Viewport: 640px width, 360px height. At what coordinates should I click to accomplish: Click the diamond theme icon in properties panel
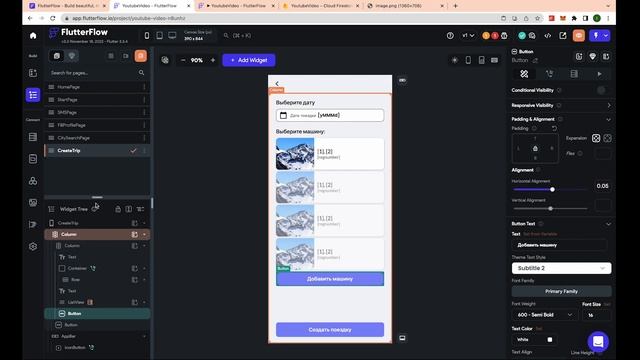click(592, 56)
